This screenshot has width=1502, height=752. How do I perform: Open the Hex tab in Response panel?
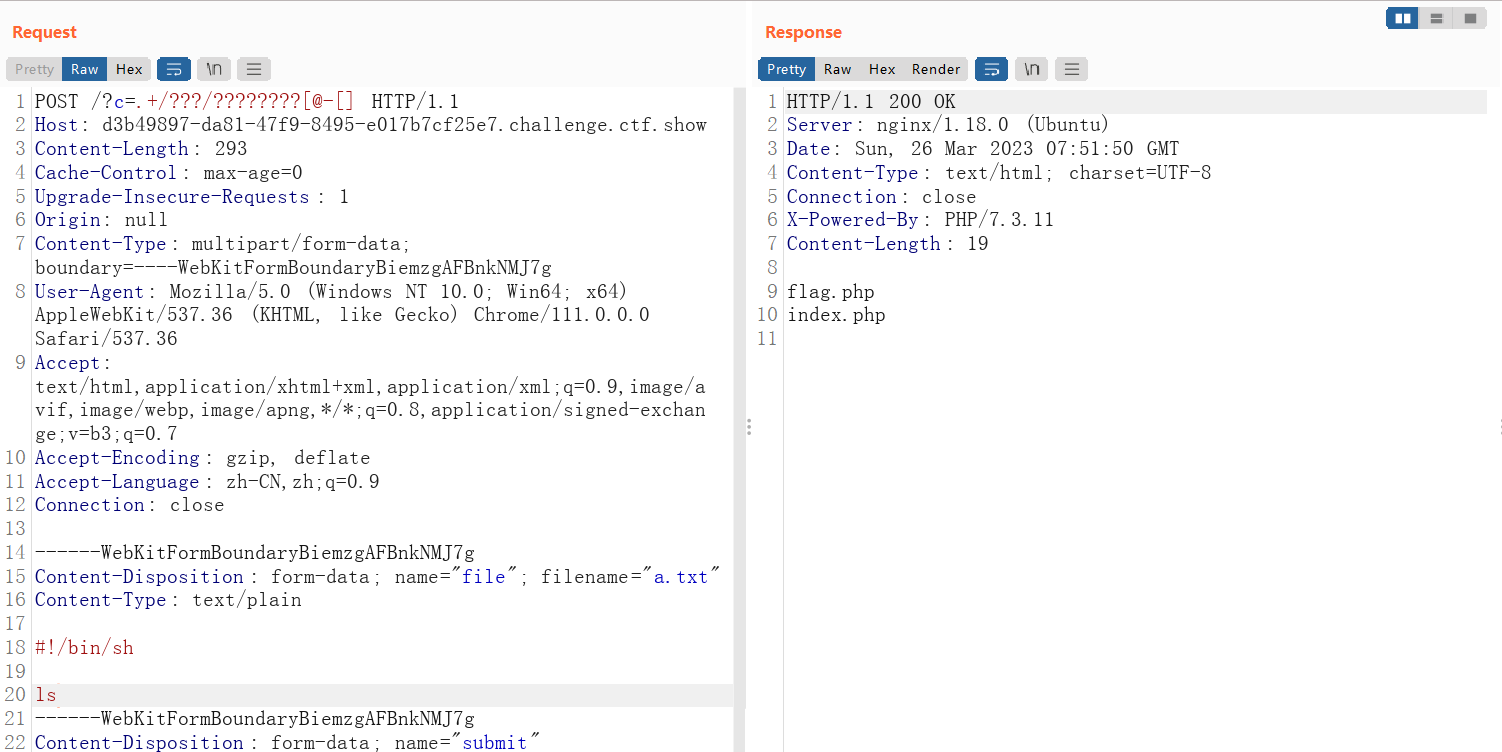882,69
